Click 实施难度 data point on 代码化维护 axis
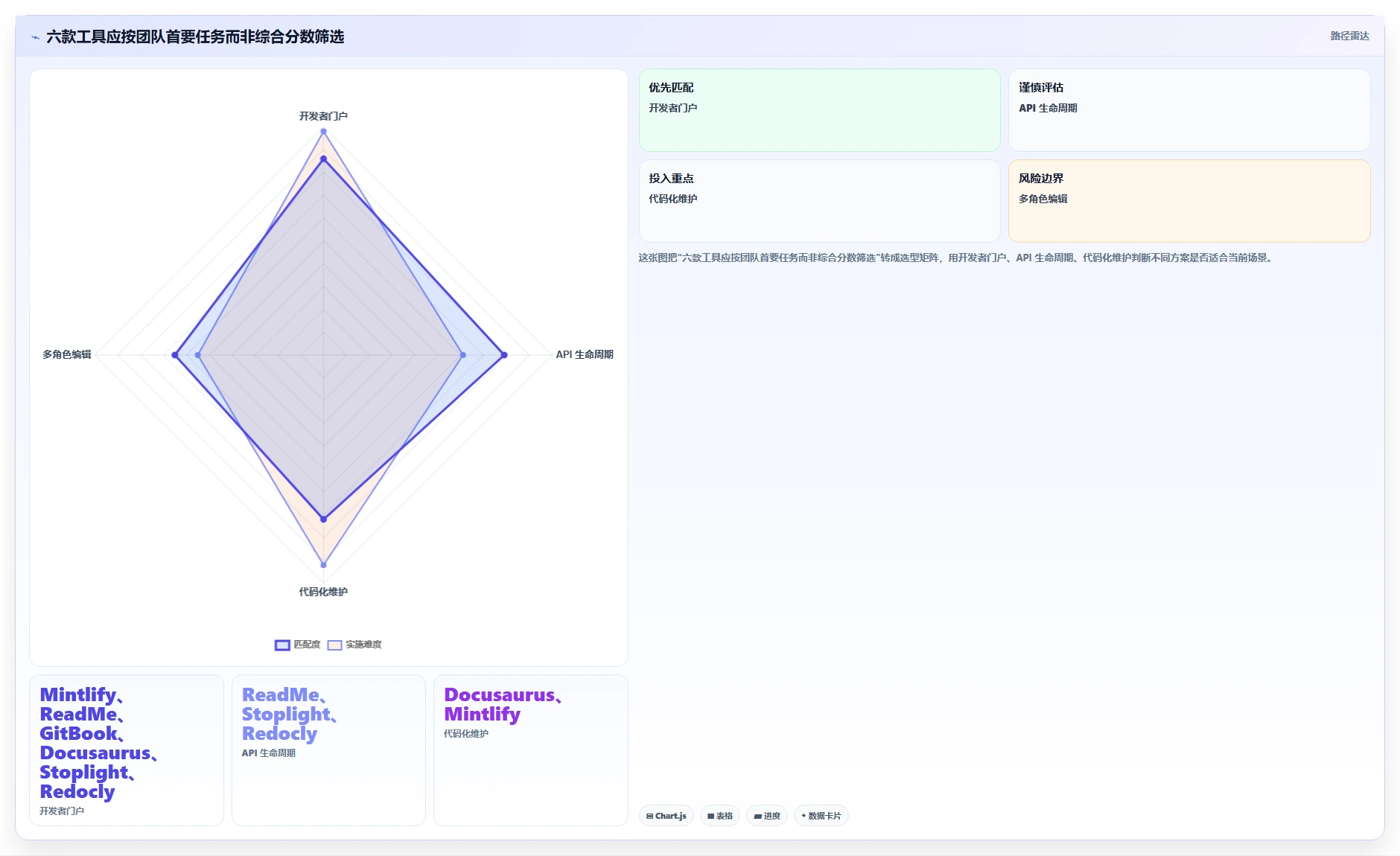This screenshot has height=856, width=1400. click(323, 565)
